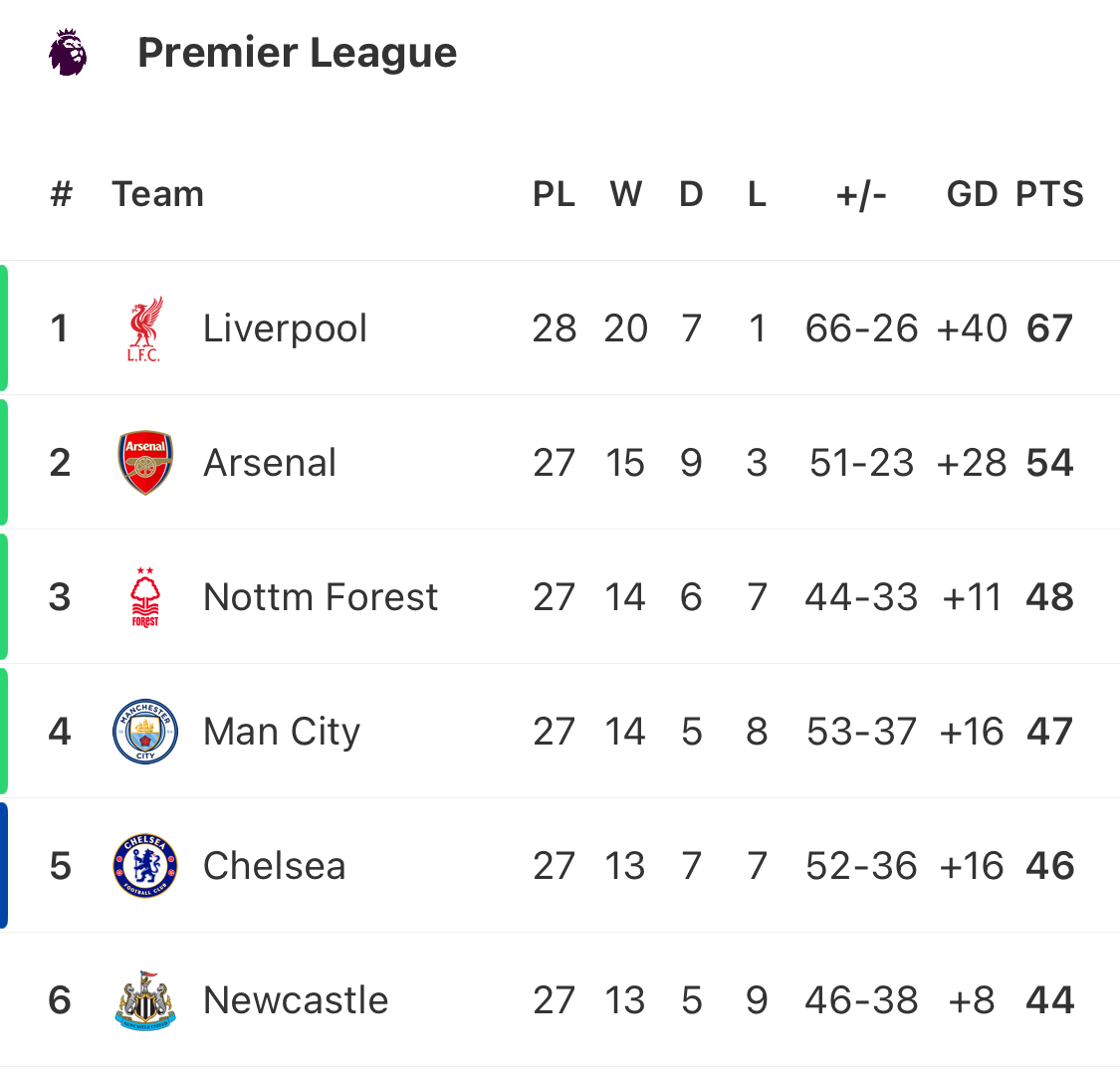
Task: Select the Arsenal club crest
Action: (x=145, y=462)
